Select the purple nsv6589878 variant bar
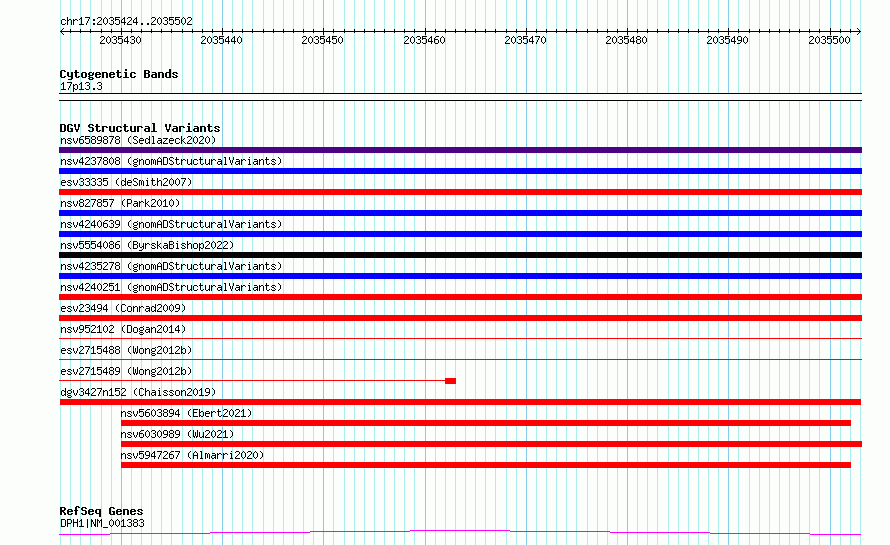Screen dimensions: 890x545 [x=460, y=150]
